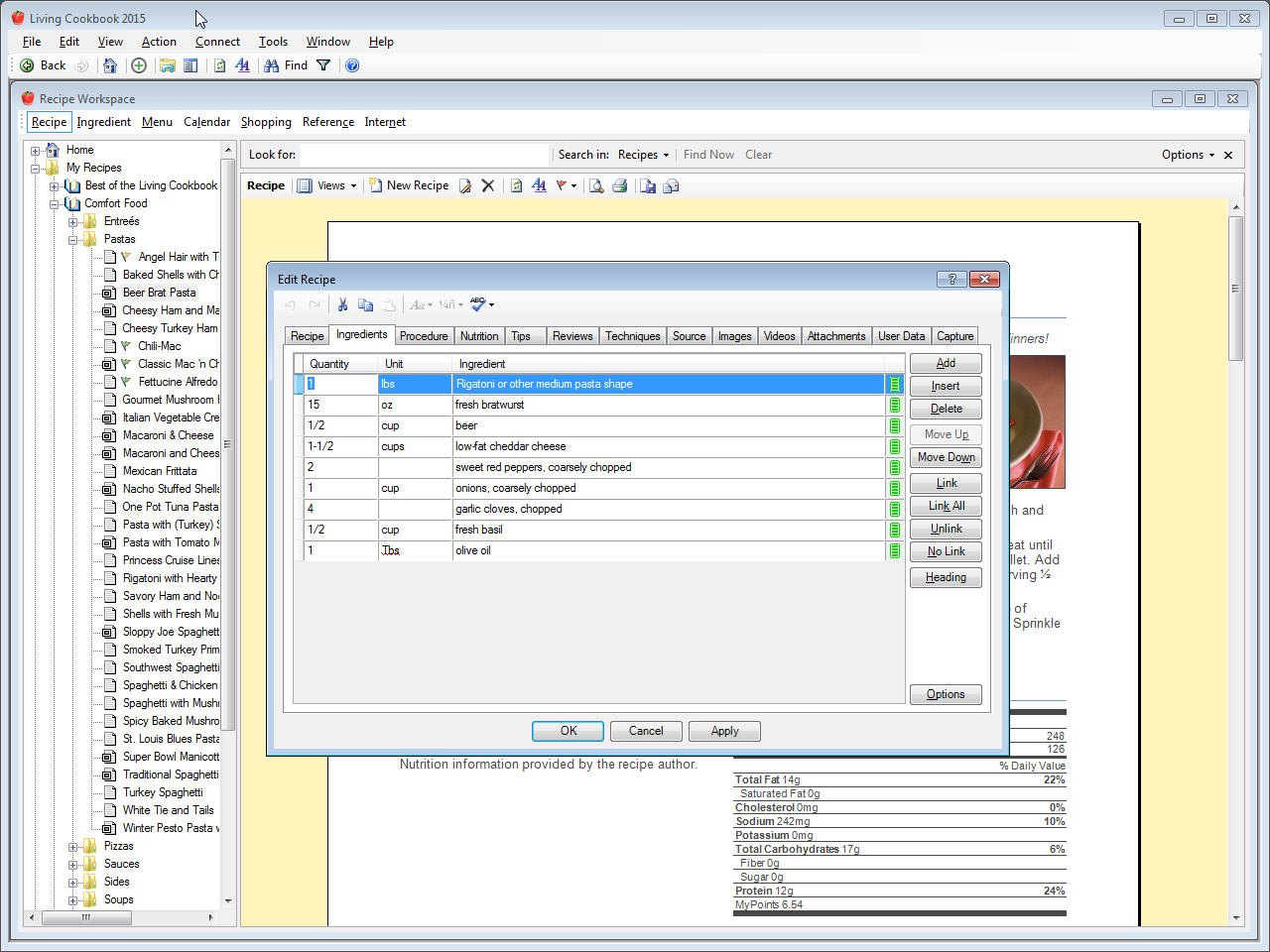
Task: Select the 'low-fat cheddar cheese' ingredient cell
Action: (x=668, y=446)
